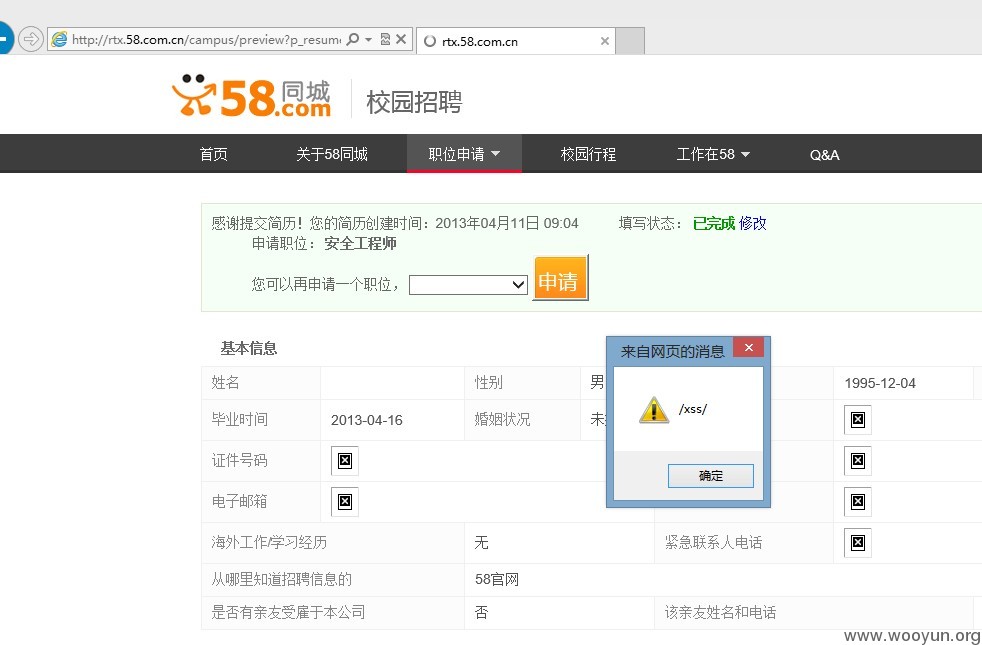Click the /xss/ alert message text
Viewport: 982px width, 645px height.
point(693,409)
